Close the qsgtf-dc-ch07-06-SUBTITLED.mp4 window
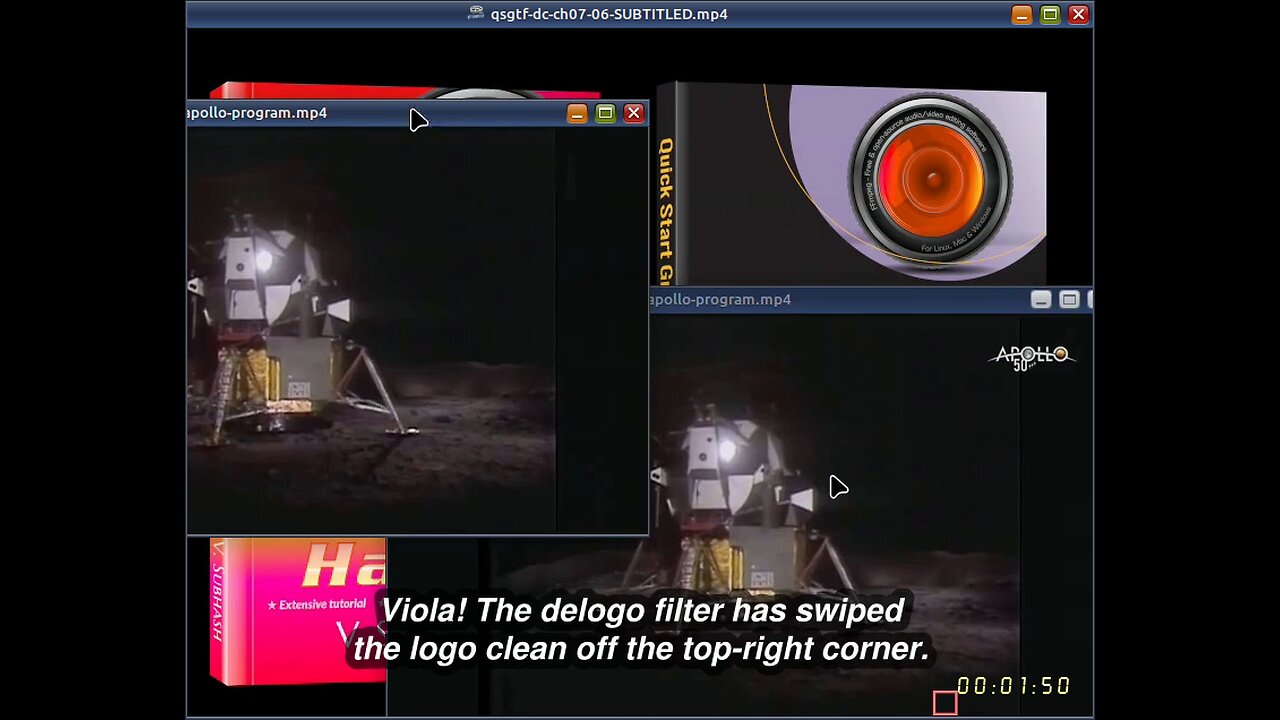 1078,14
